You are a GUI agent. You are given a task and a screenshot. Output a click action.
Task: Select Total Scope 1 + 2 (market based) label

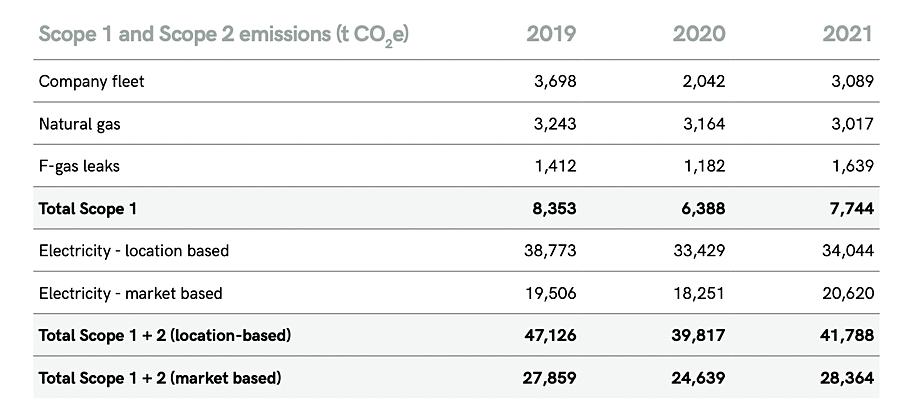click(x=159, y=378)
